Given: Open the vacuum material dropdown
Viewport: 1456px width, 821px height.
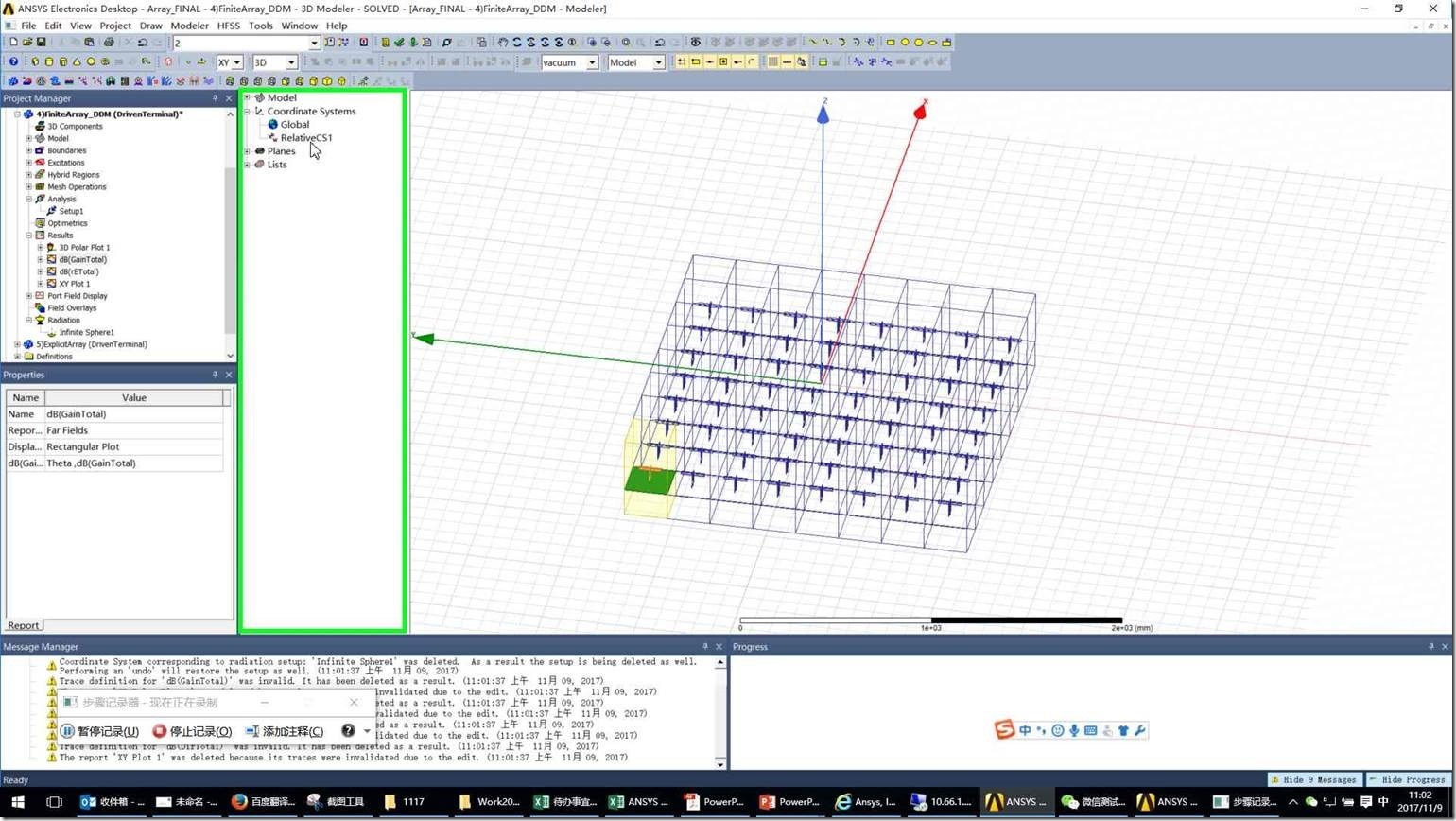Looking at the screenshot, I should (592, 63).
